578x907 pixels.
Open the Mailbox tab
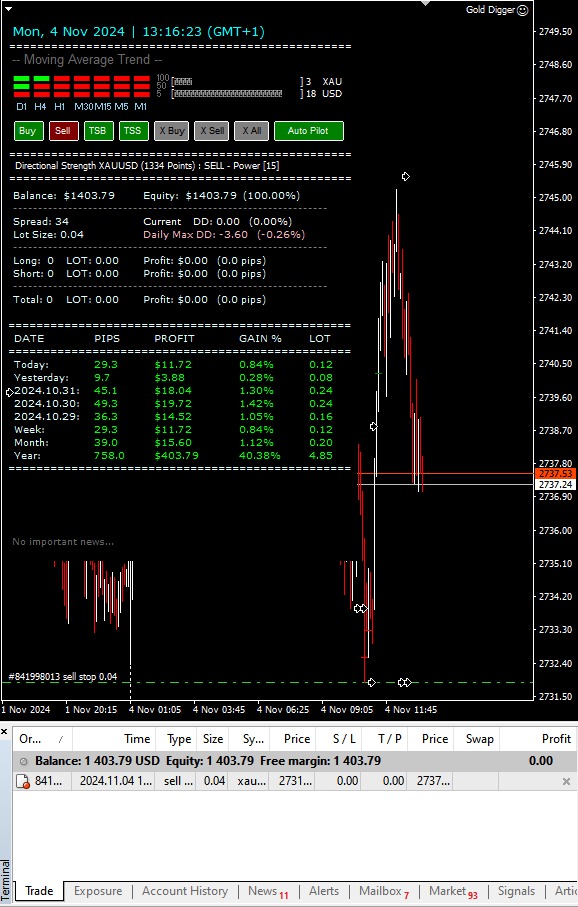coord(384,891)
